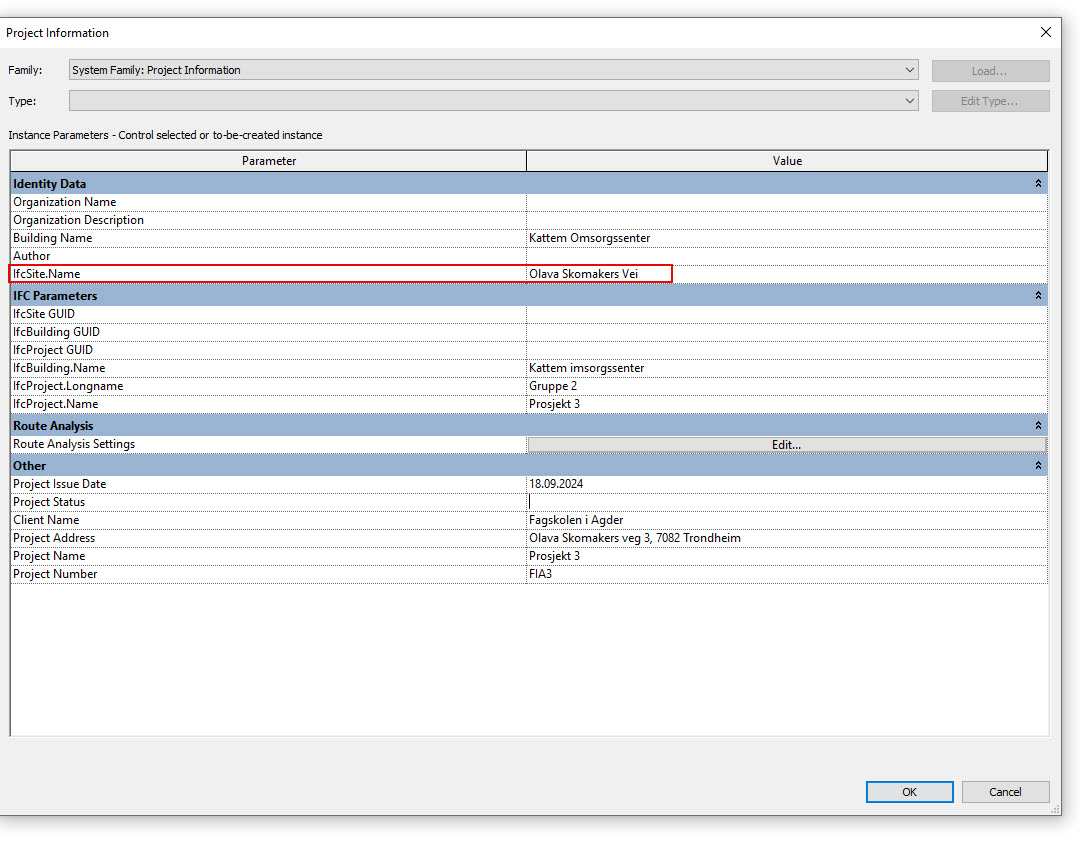Open the Type dropdown list

[x=909, y=101]
